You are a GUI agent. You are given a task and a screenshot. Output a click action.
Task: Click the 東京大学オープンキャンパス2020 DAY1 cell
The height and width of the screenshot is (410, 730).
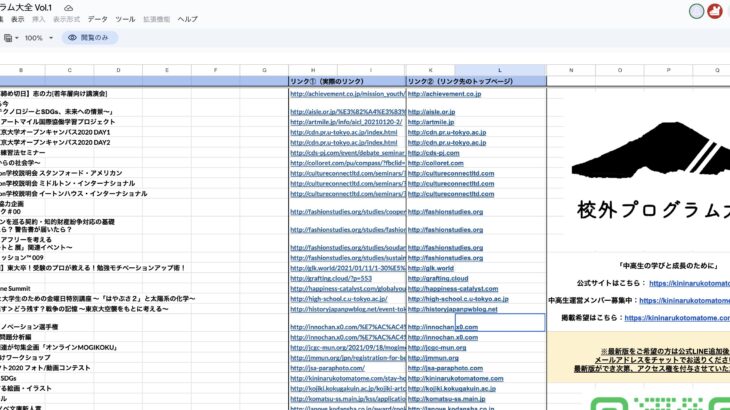pos(55,133)
